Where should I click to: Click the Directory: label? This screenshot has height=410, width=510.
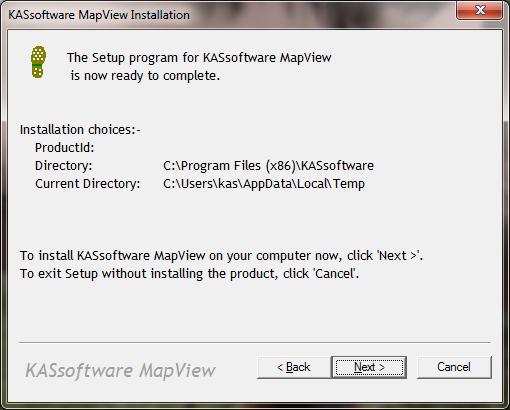click(x=64, y=166)
